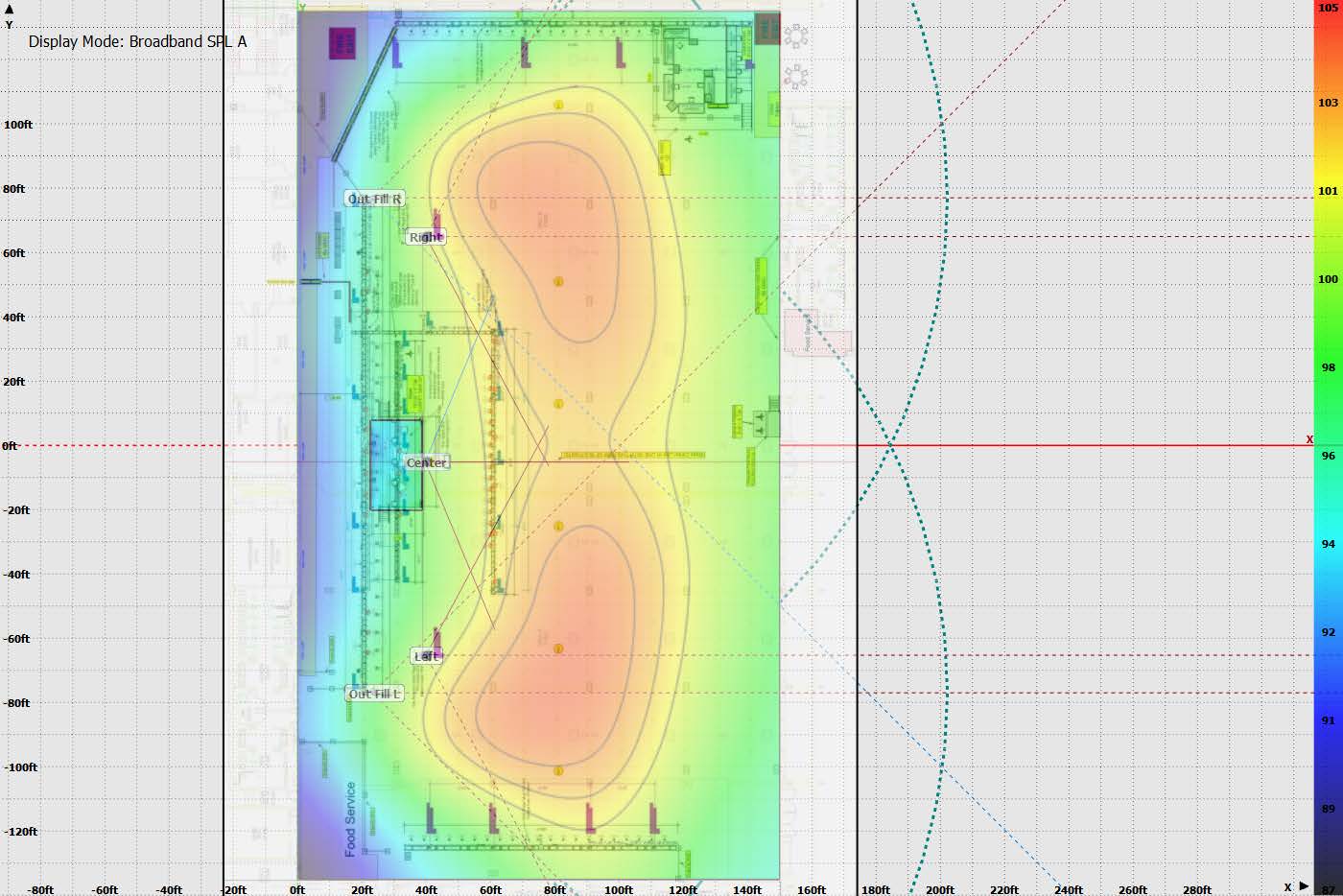Click the Display Mode: Broadband SPL A text
This screenshot has height=896, width=1343.
[x=137, y=41]
